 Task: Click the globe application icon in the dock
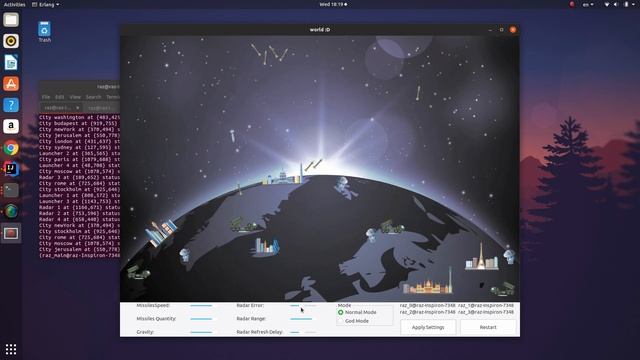tap(11, 211)
